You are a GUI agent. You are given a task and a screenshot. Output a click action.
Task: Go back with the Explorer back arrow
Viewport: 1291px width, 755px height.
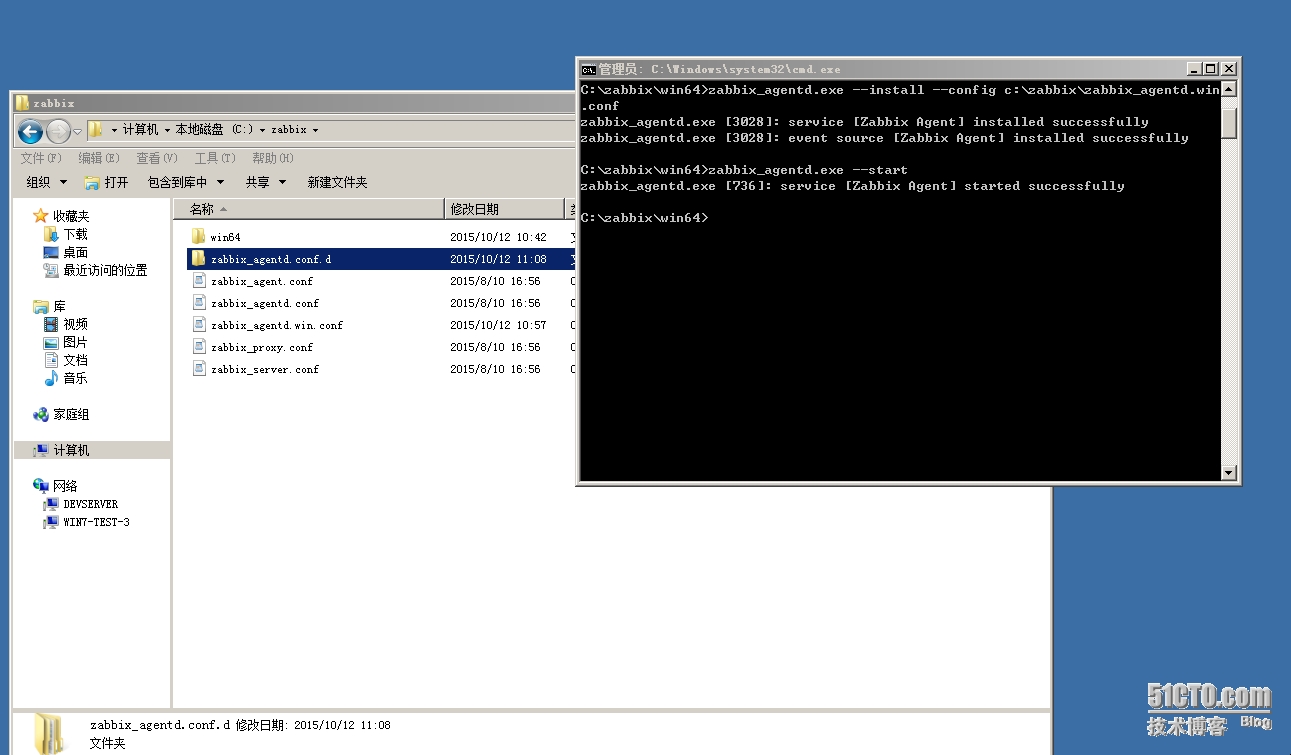pos(31,130)
